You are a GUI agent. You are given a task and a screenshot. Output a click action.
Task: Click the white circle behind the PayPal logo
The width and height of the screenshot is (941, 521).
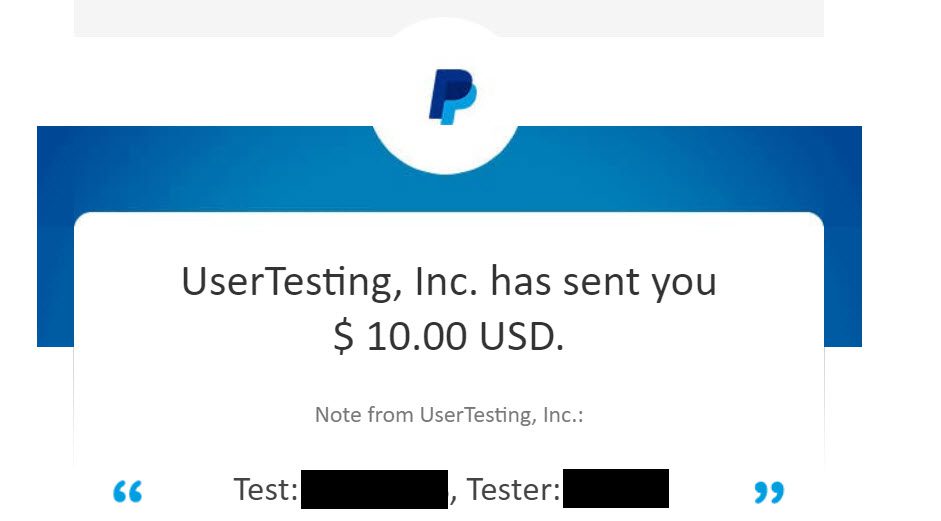click(x=445, y=96)
